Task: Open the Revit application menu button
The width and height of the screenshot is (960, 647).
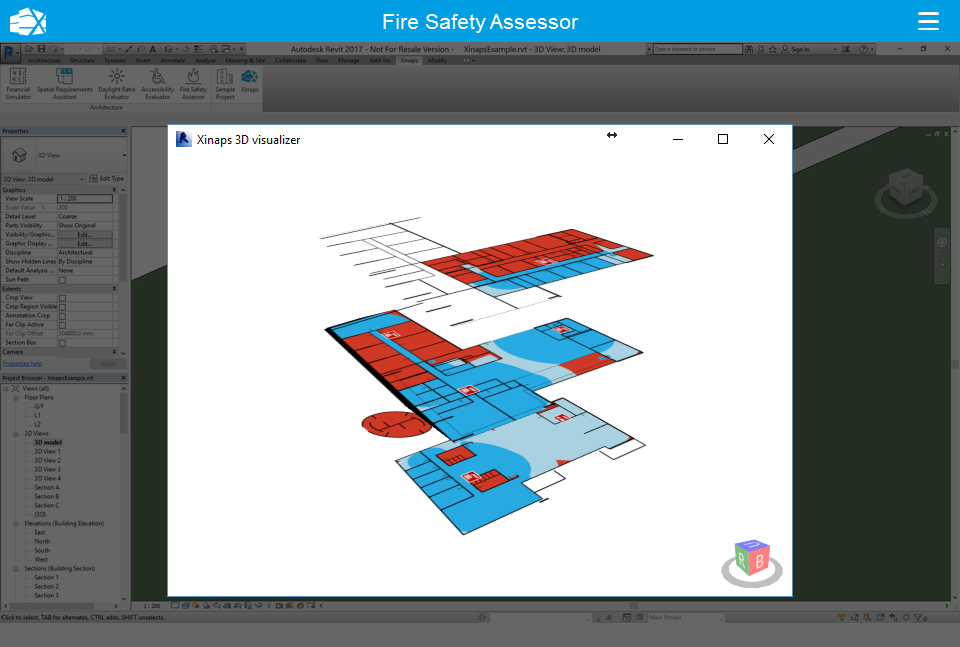Action: pyautogui.click(x=10, y=53)
